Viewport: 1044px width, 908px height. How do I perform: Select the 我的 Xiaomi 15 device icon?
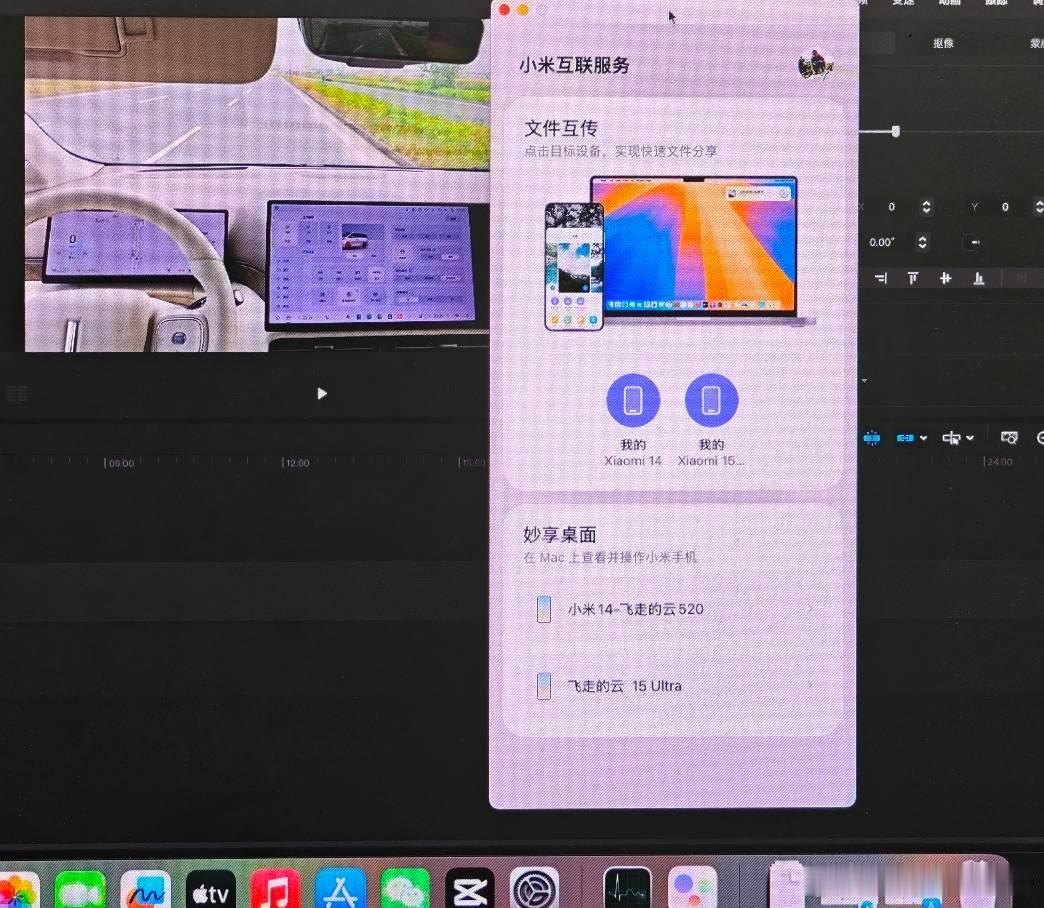click(711, 400)
